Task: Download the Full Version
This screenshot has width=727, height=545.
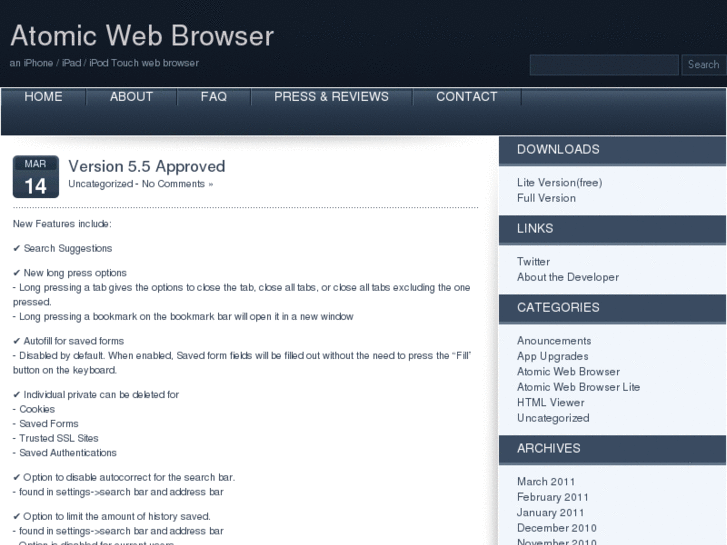Action: point(546,198)
